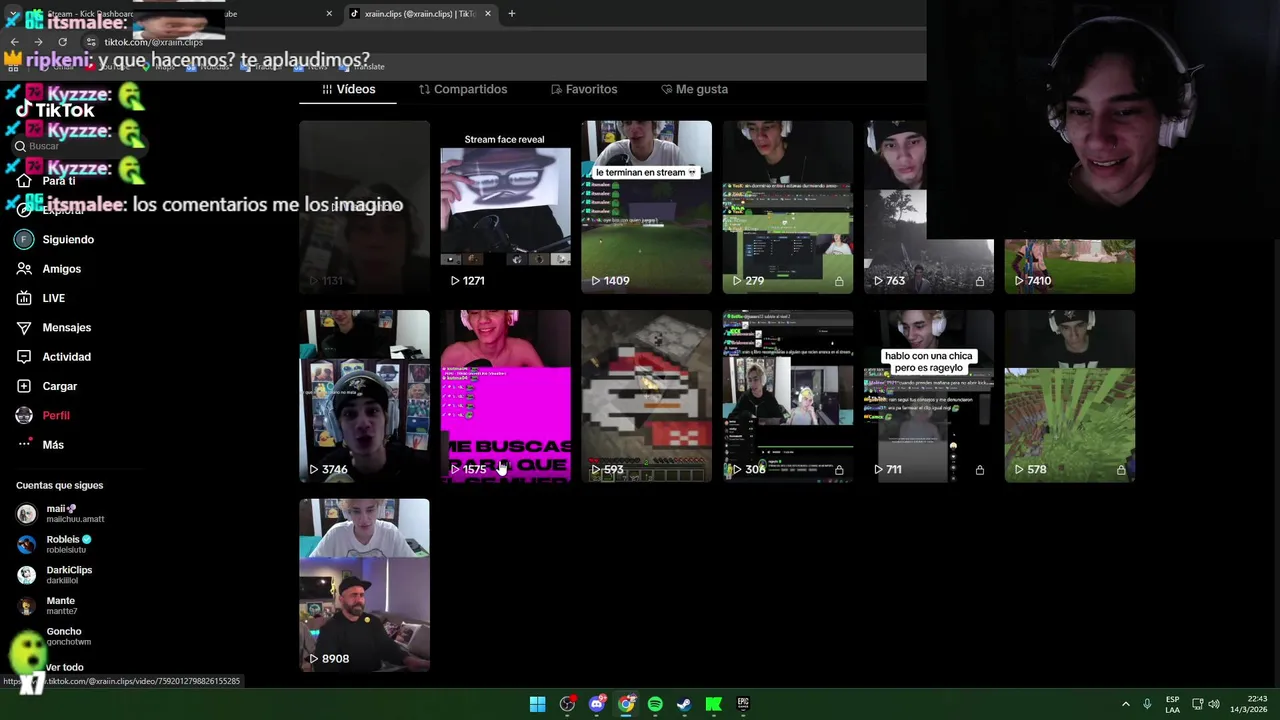Open Actividad notifications in sidebar

[54, 357]
